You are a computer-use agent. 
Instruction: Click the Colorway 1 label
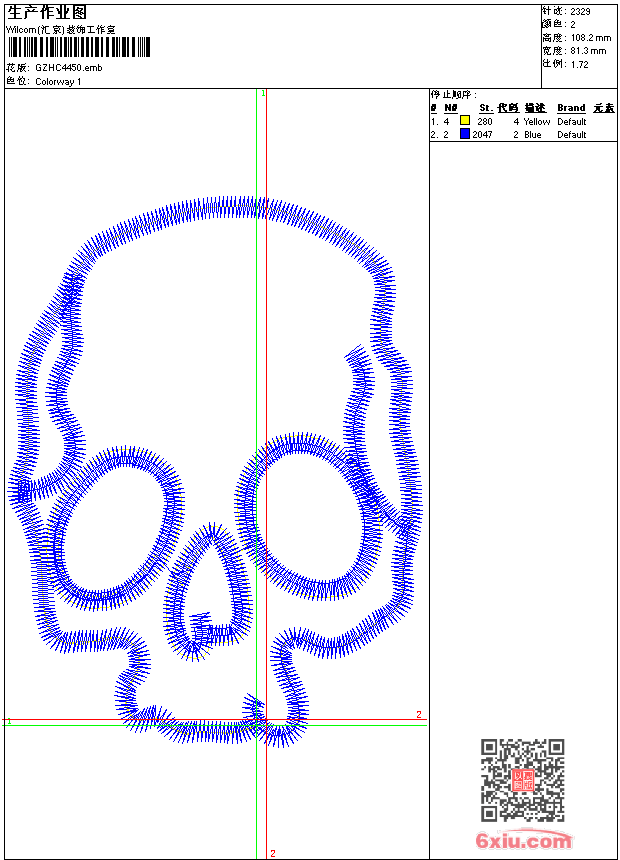58,81
